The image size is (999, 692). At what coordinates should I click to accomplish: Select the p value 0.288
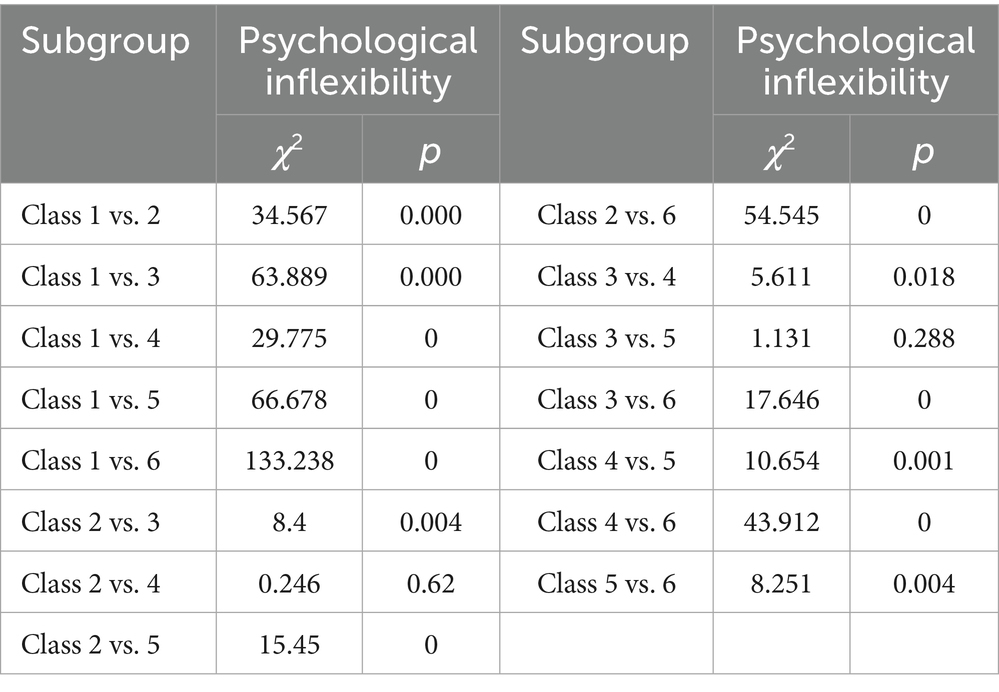(x=923, y=338)
